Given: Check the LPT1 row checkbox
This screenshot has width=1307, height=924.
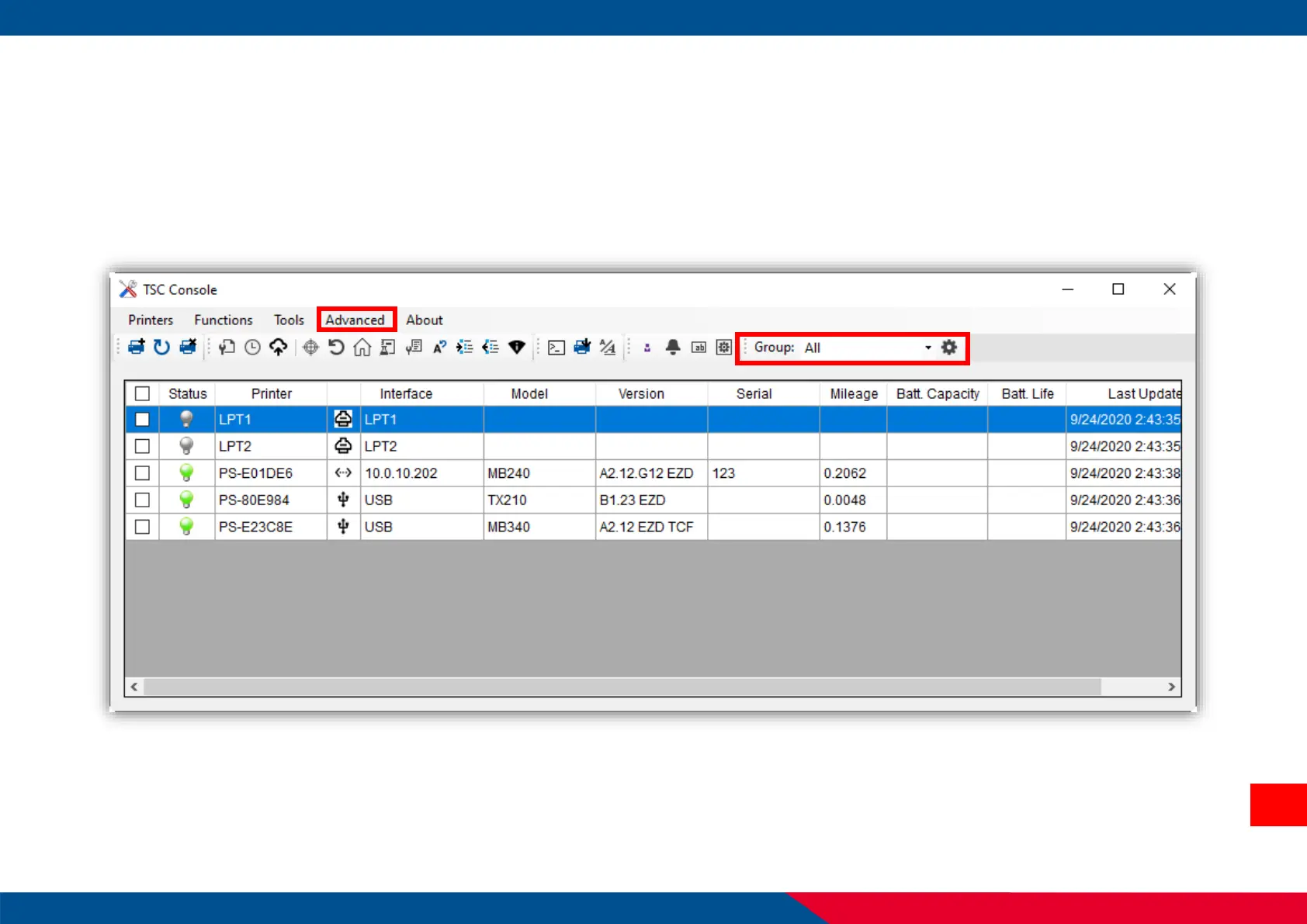Looking at the screenshot, I should tap(142, 419).
